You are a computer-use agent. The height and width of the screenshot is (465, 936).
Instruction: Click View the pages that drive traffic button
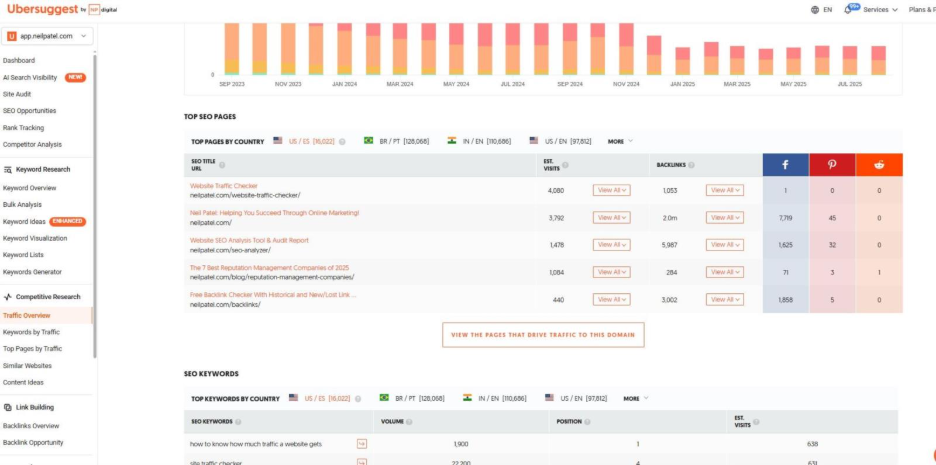point(543,335)
